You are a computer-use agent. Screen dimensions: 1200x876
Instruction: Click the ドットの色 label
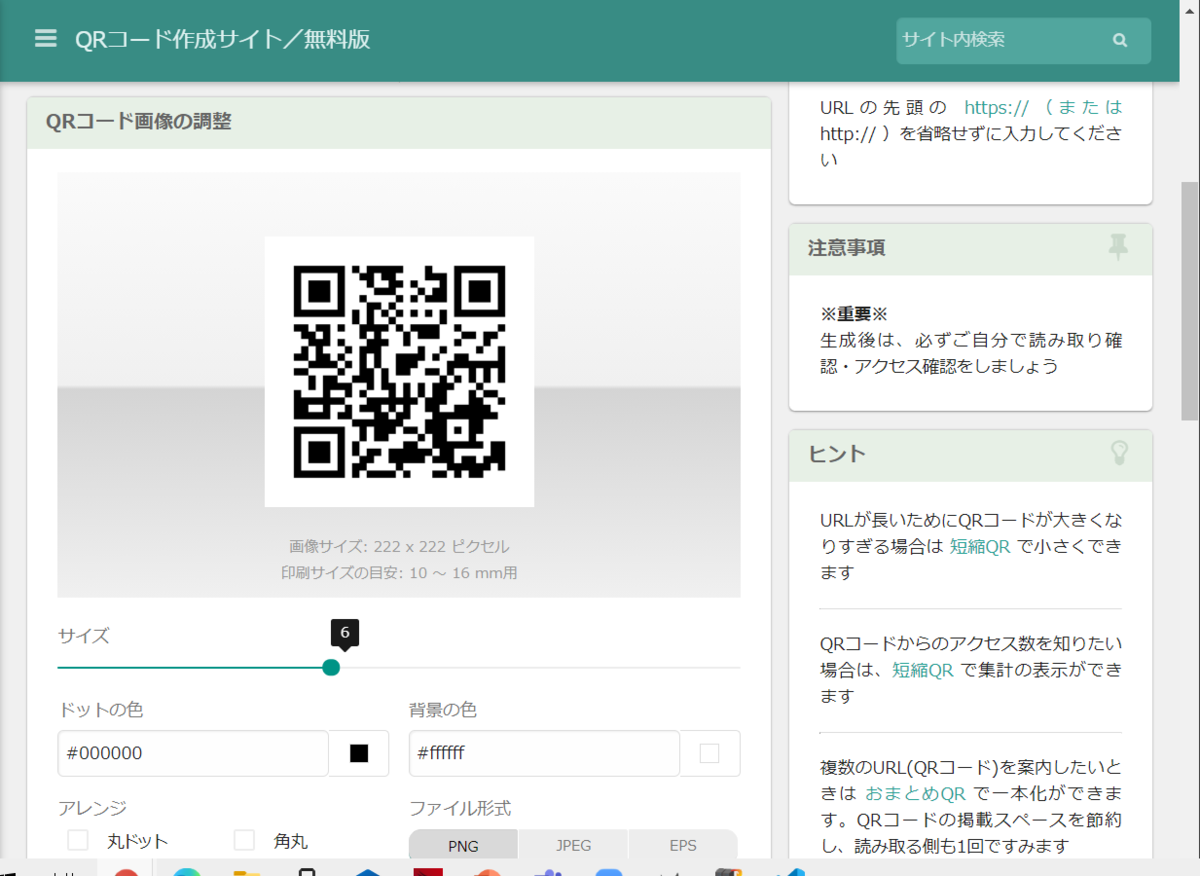[101, 710]
